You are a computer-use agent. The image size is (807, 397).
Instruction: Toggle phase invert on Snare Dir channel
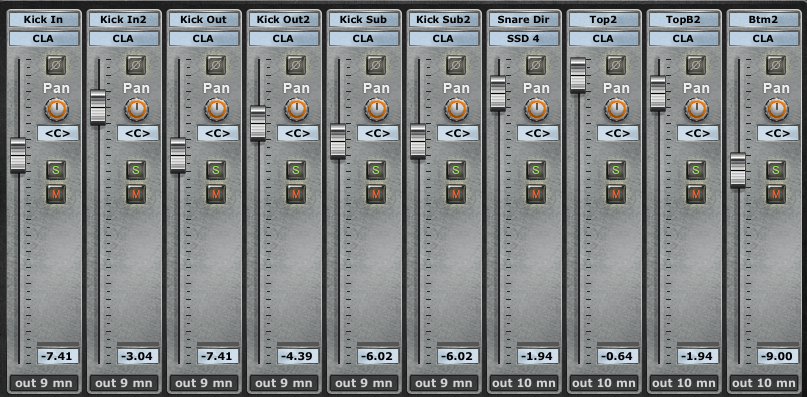tap(536, 65)
